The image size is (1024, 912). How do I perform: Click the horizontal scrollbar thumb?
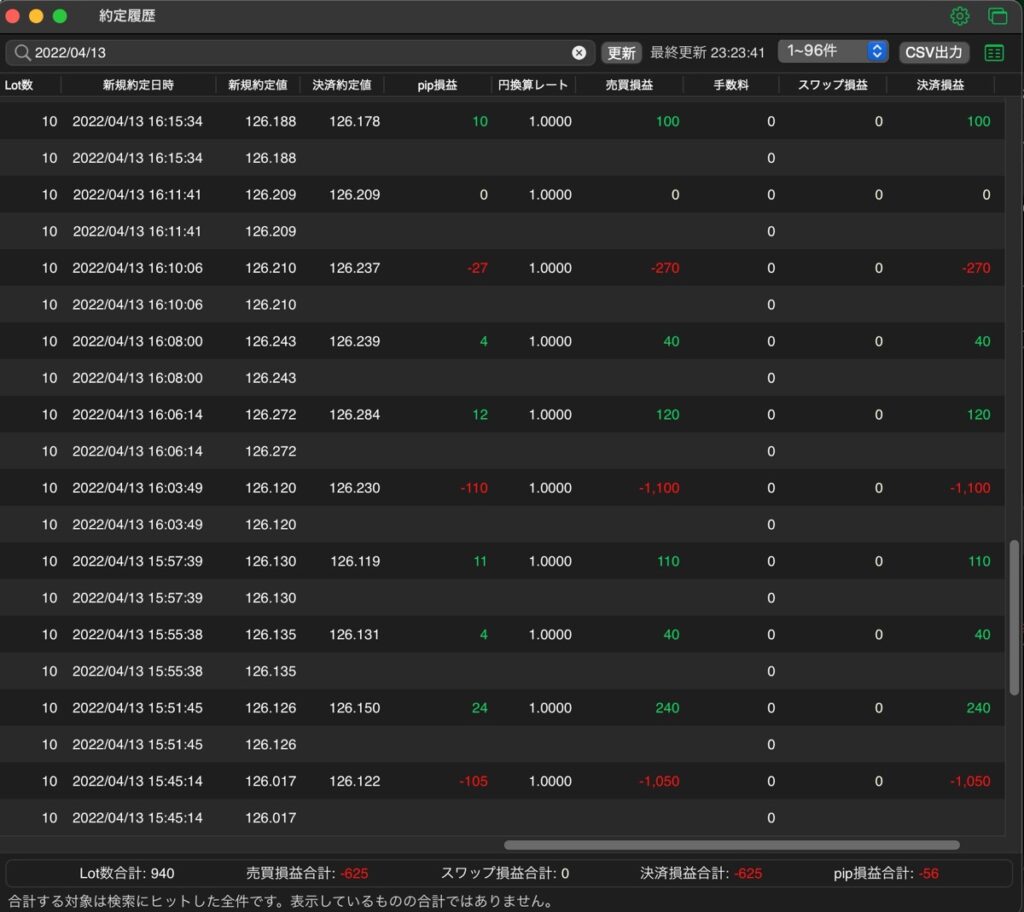click(x=731, y=845)
